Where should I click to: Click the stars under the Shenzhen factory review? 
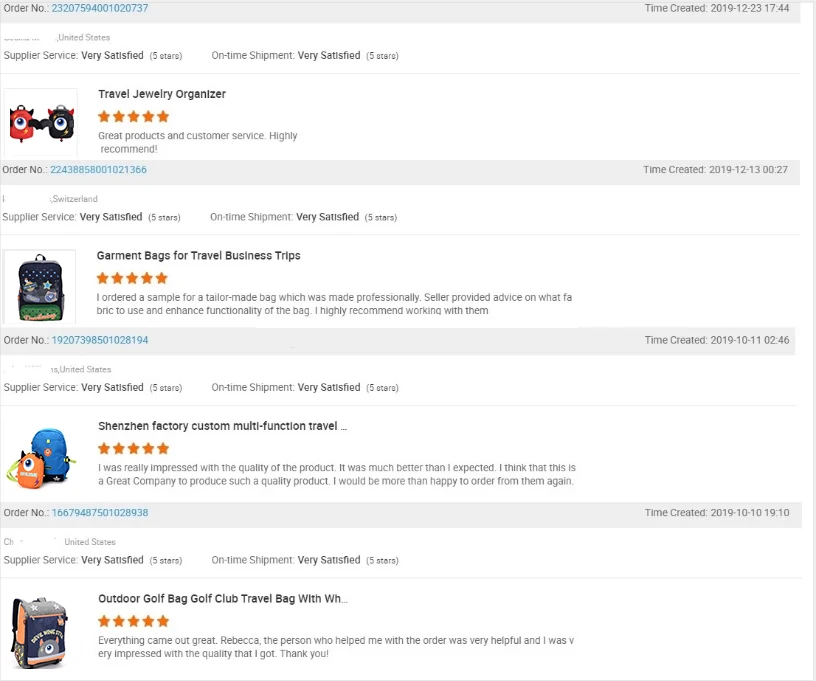(x=134, y=449)
